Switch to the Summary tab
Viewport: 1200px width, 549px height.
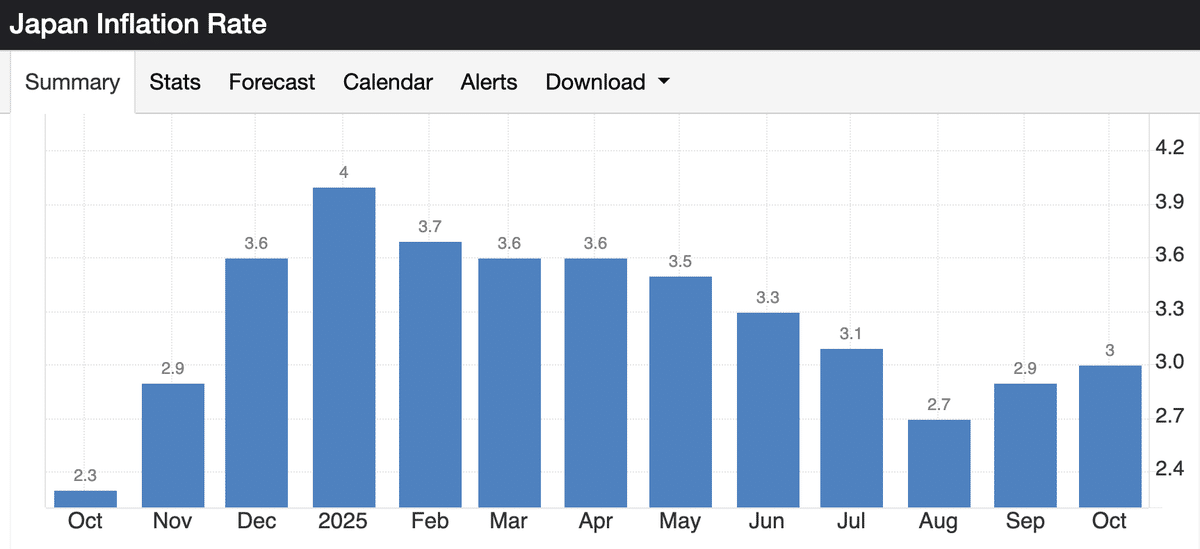click(x=72, y=82)
